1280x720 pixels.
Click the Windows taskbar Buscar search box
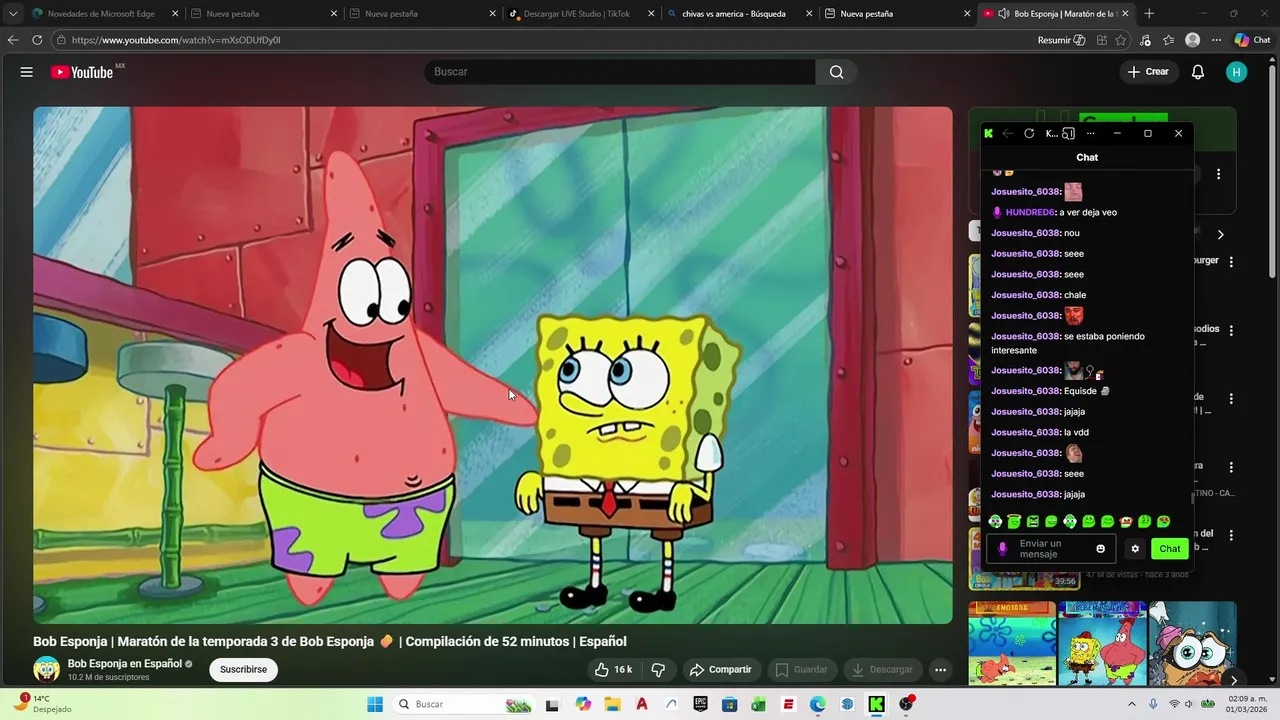click(x=465, y=704)
